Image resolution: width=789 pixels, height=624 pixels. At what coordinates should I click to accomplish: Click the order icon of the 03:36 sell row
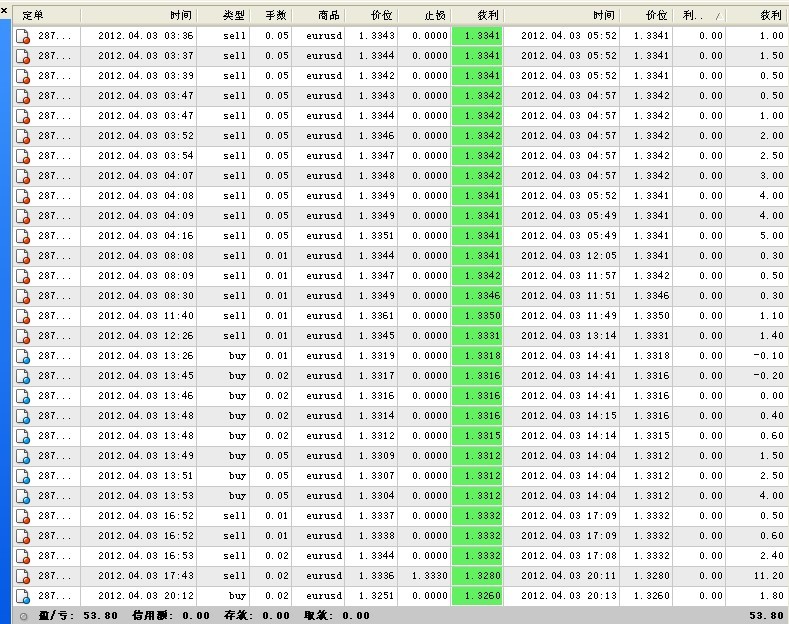(x=23, y=36)
